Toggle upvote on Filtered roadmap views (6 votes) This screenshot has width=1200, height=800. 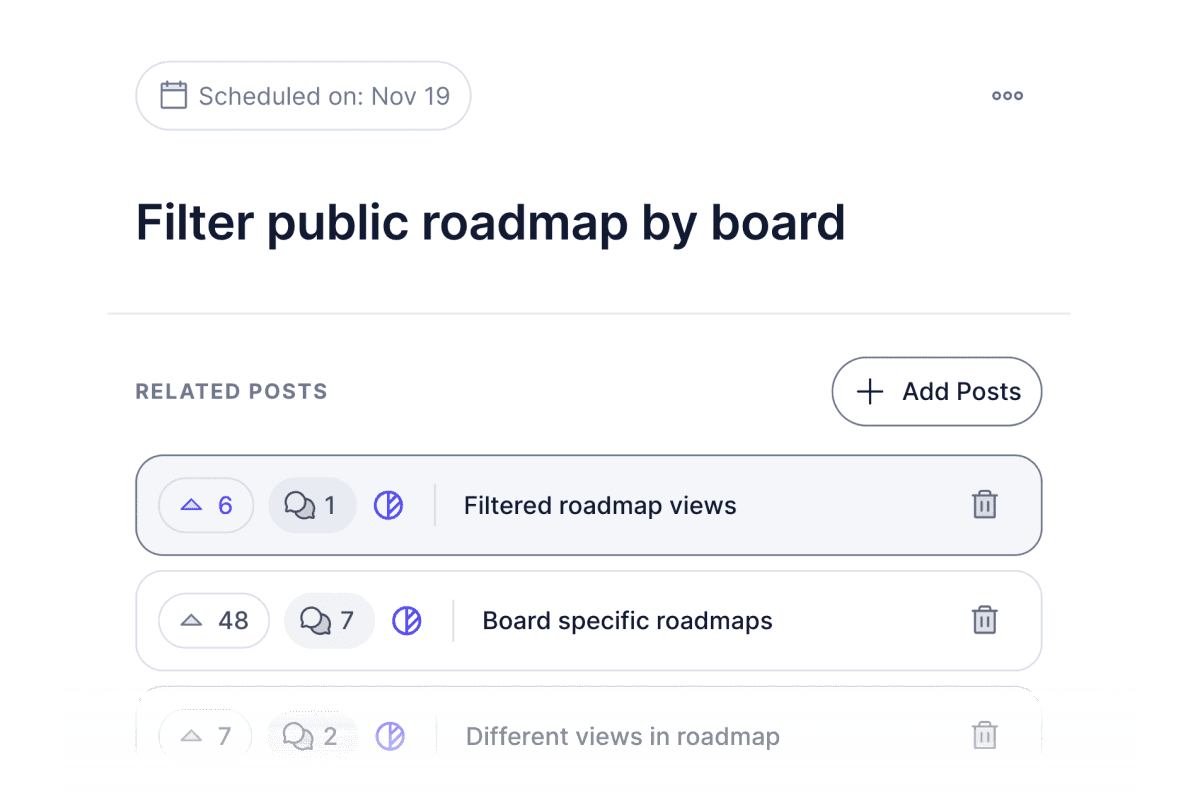[x=206, y=505]
